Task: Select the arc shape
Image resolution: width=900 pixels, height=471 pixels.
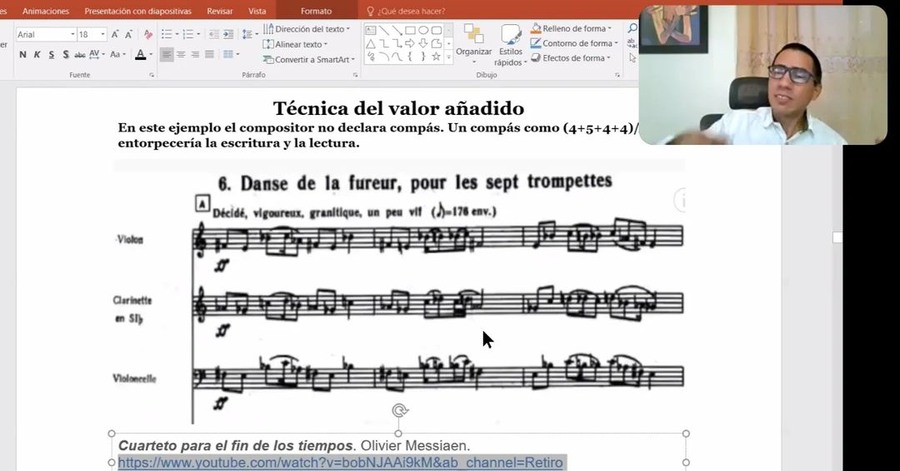Action: click(383, 56)
